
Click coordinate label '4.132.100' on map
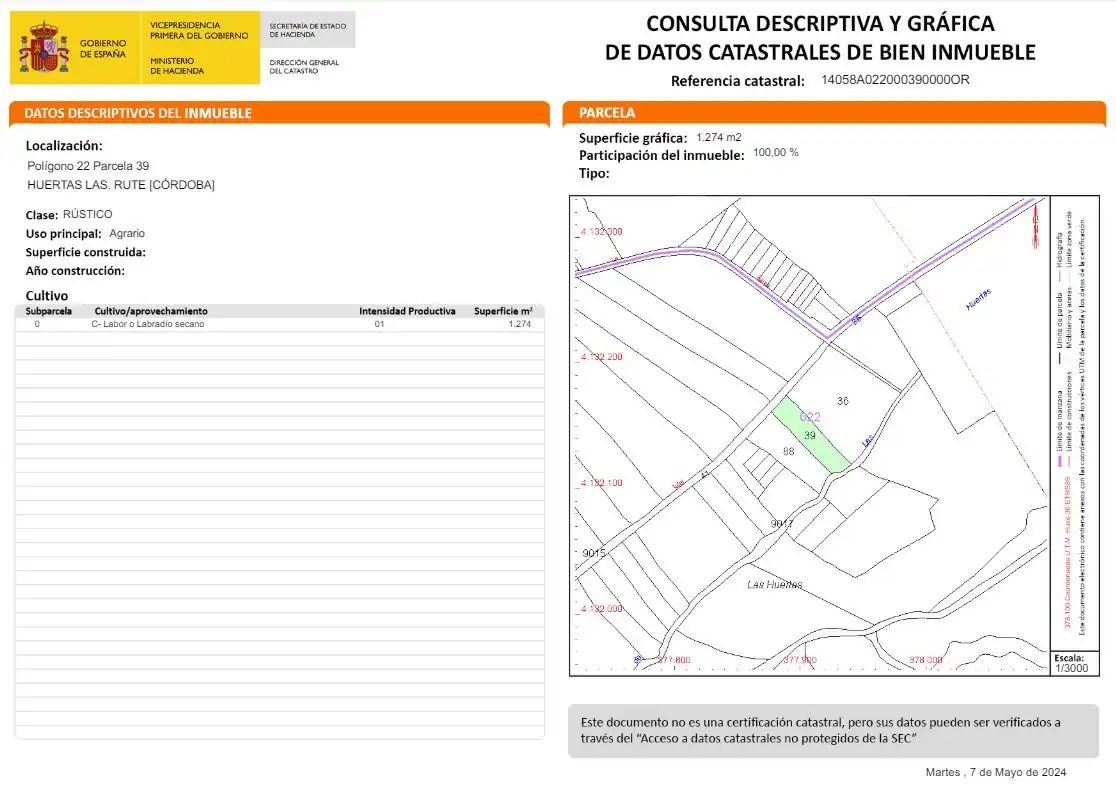pyautogui.click(x=601, y=483)
